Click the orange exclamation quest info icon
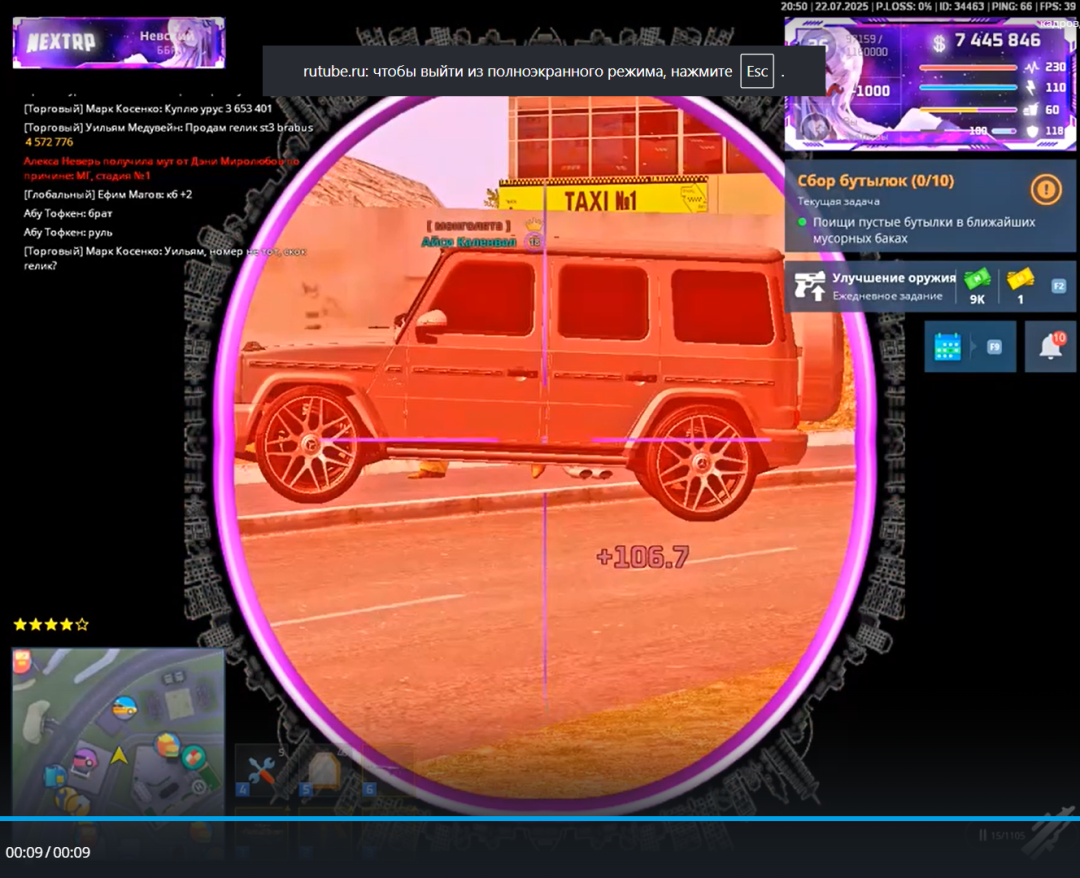 tap(1046, 189)
